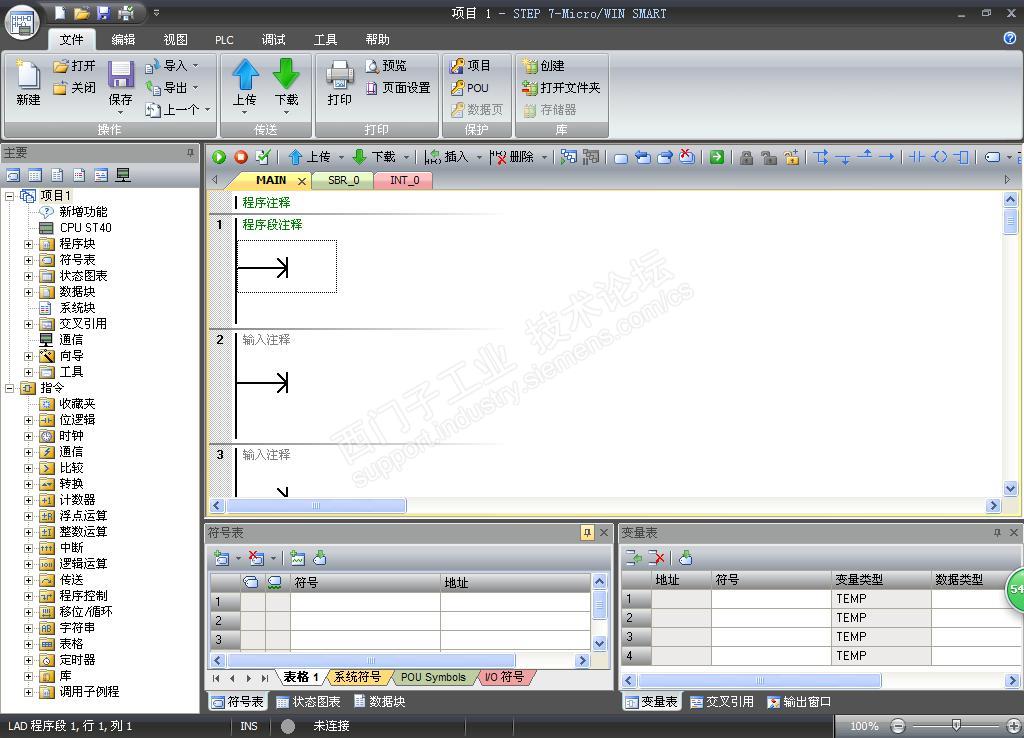Screen dimensions: 1024x738
Task: Click the closed padlock icon in editor toolbar
Action: pyautogui.click(x=746, y=157)
